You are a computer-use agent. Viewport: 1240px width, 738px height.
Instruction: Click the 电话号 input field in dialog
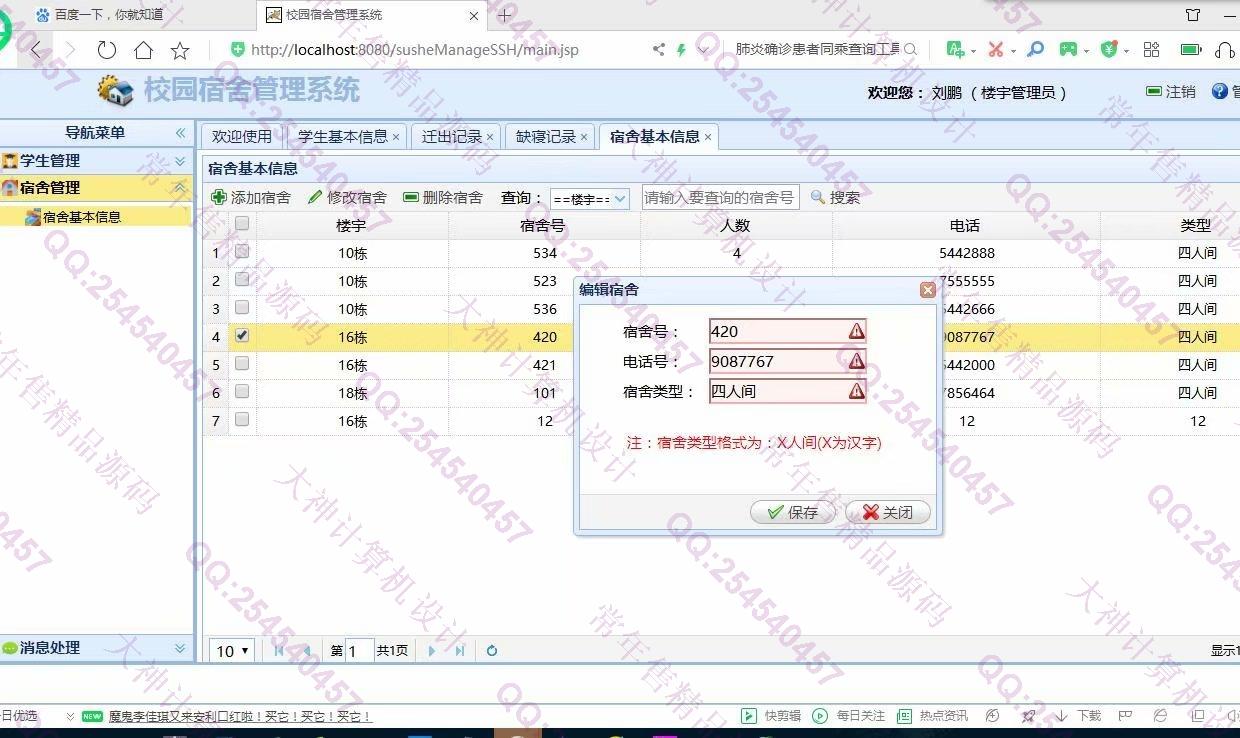777,362
